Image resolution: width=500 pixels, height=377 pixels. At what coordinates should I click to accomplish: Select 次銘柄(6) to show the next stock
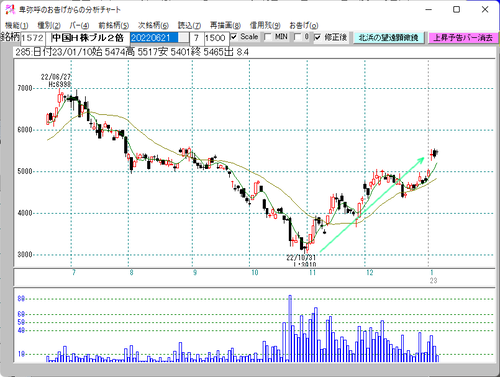153,25
